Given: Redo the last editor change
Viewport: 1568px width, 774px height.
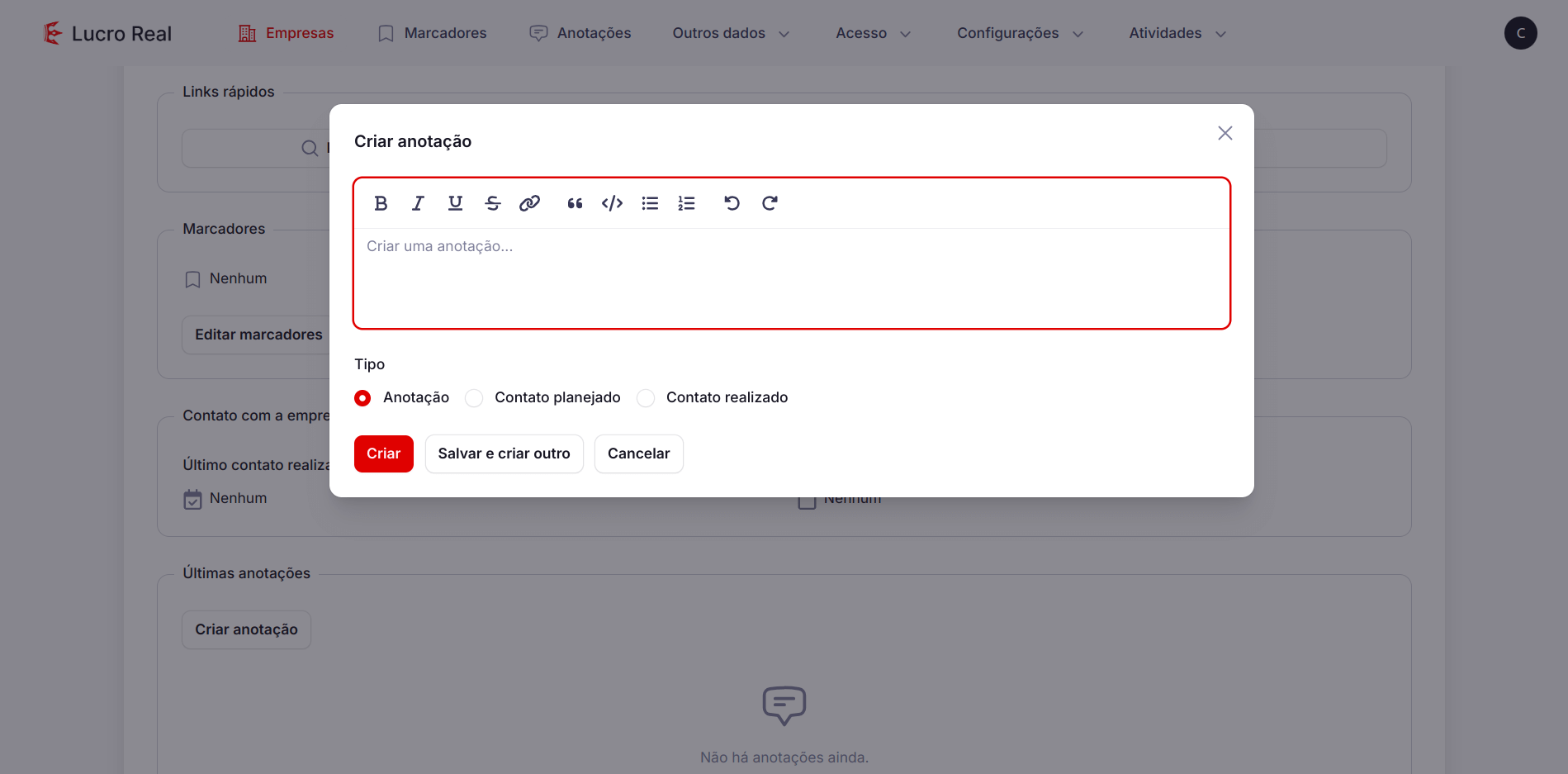Looking at the screenshot, I should [x=770, y=203].
